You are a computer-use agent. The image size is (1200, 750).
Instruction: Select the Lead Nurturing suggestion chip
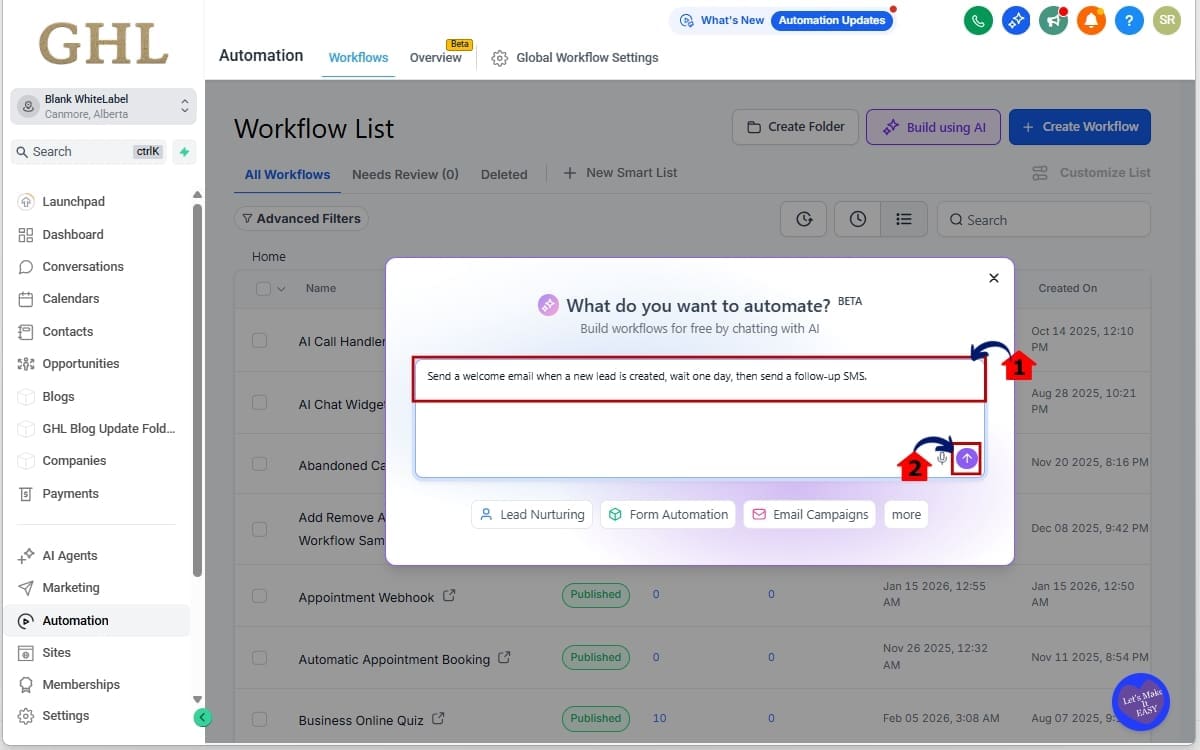(x=531, y=514)
